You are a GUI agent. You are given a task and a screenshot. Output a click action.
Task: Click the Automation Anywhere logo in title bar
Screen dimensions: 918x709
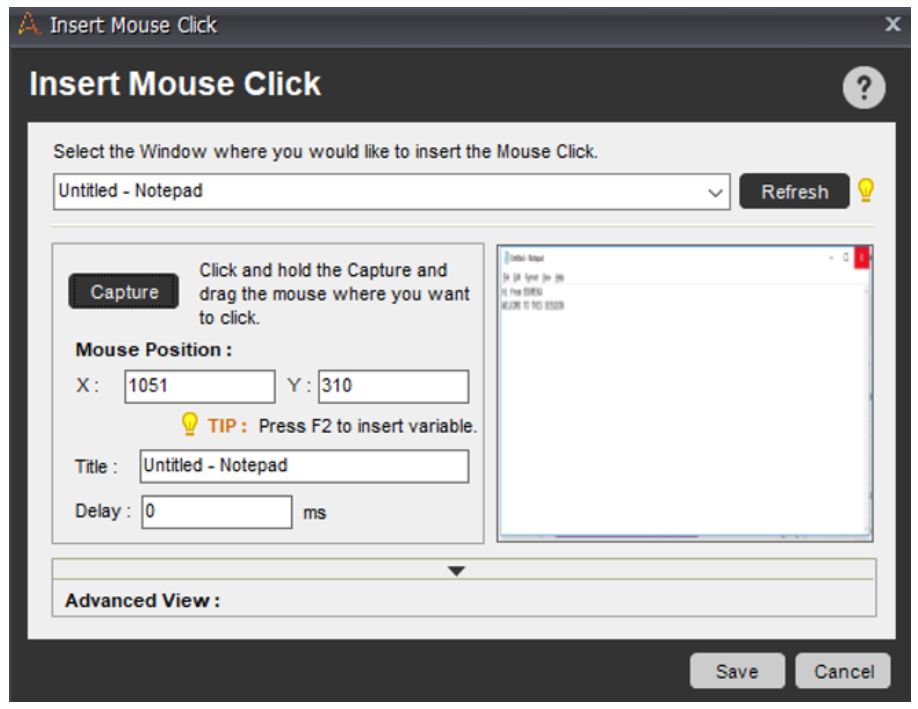click(29, 25)
